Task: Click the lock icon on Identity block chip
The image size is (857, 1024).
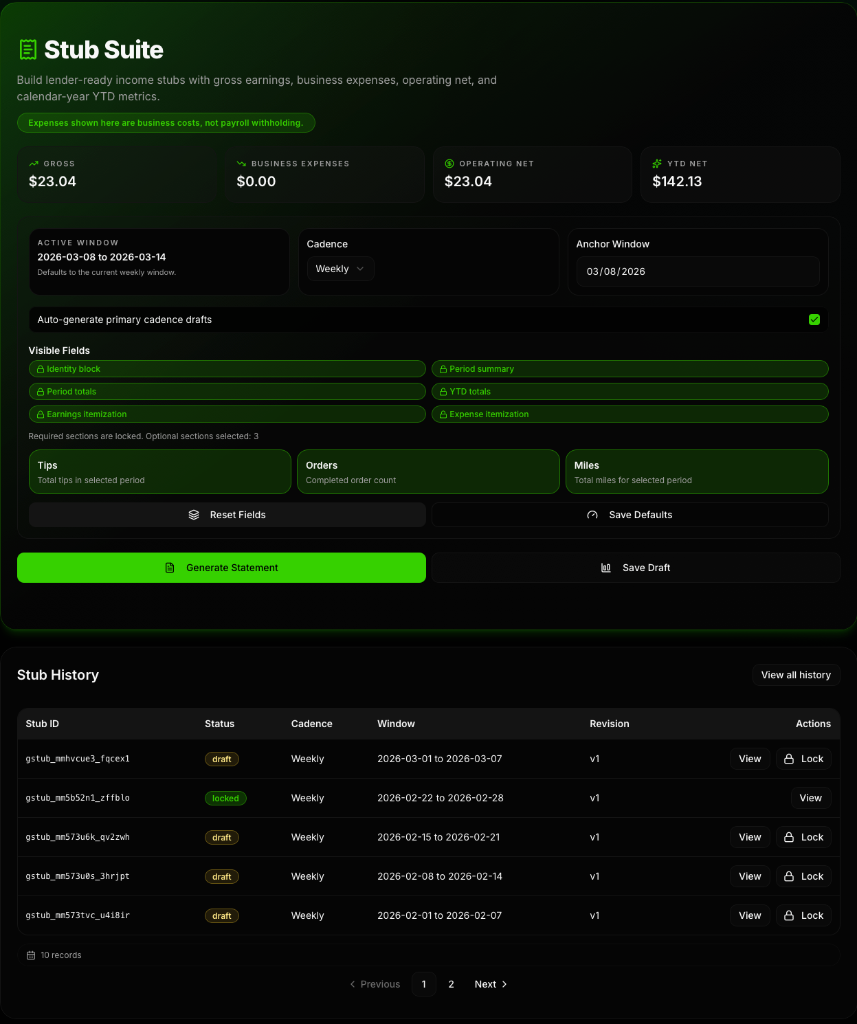Action: point(42,369)
